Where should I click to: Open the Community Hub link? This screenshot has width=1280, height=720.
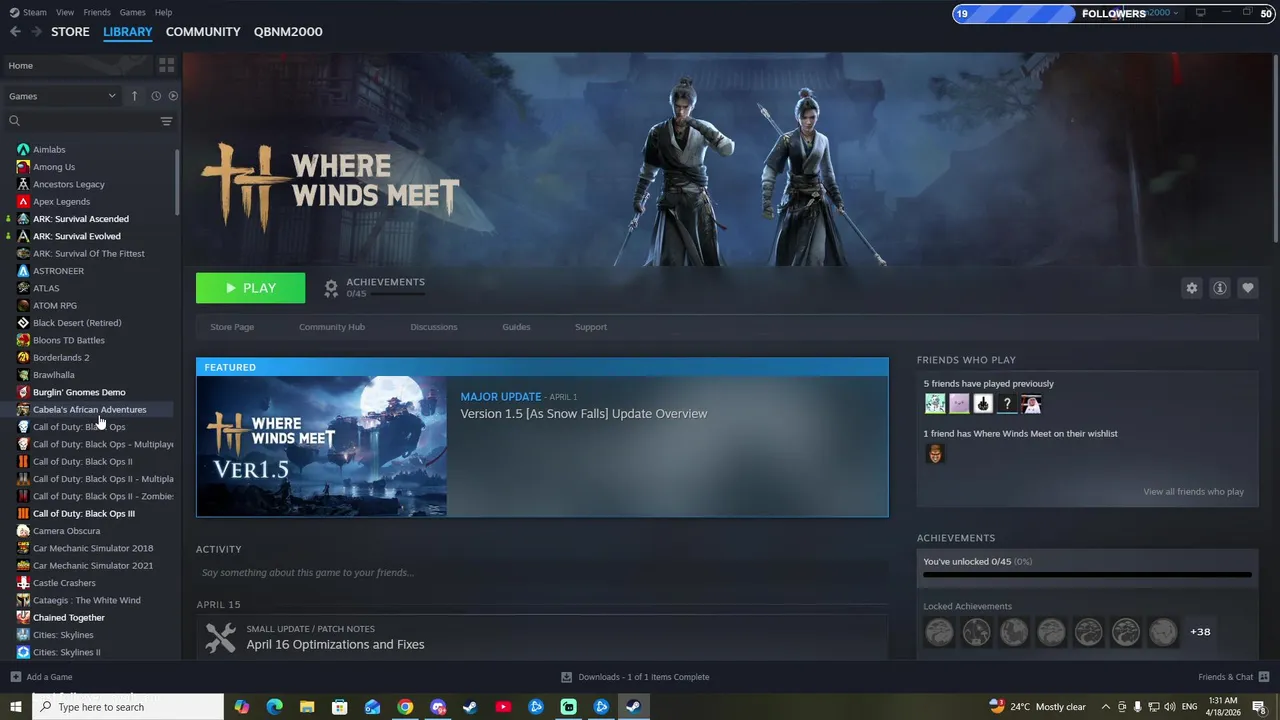point(332,327)
